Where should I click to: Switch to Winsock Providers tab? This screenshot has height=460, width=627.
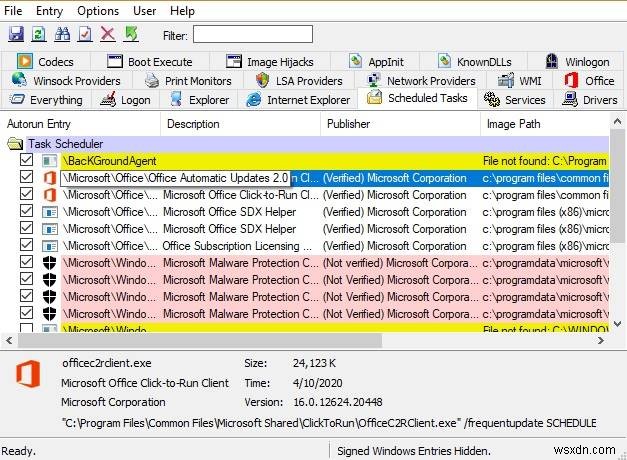tap(66, 80)
